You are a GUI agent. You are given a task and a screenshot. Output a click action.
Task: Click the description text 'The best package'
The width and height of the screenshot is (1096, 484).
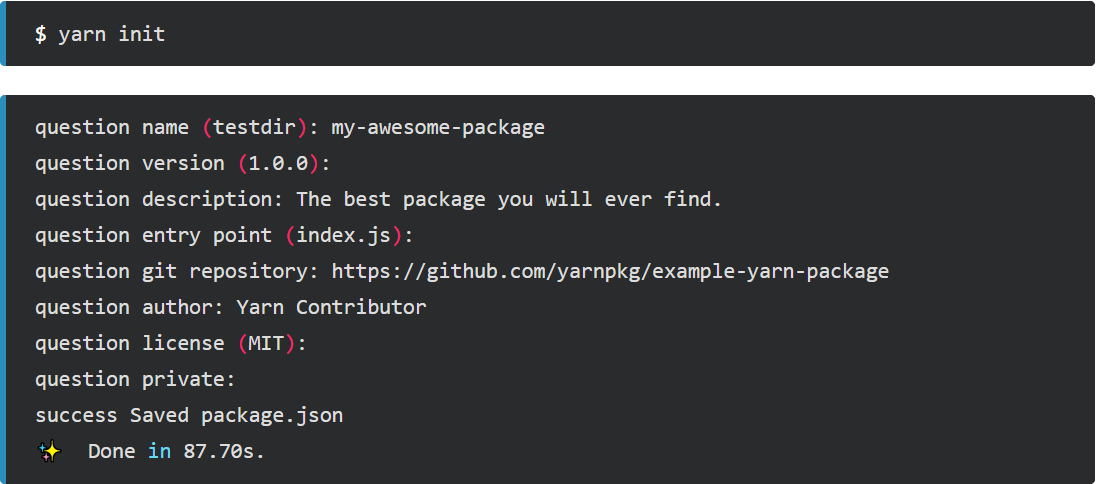tap(391, 200)
